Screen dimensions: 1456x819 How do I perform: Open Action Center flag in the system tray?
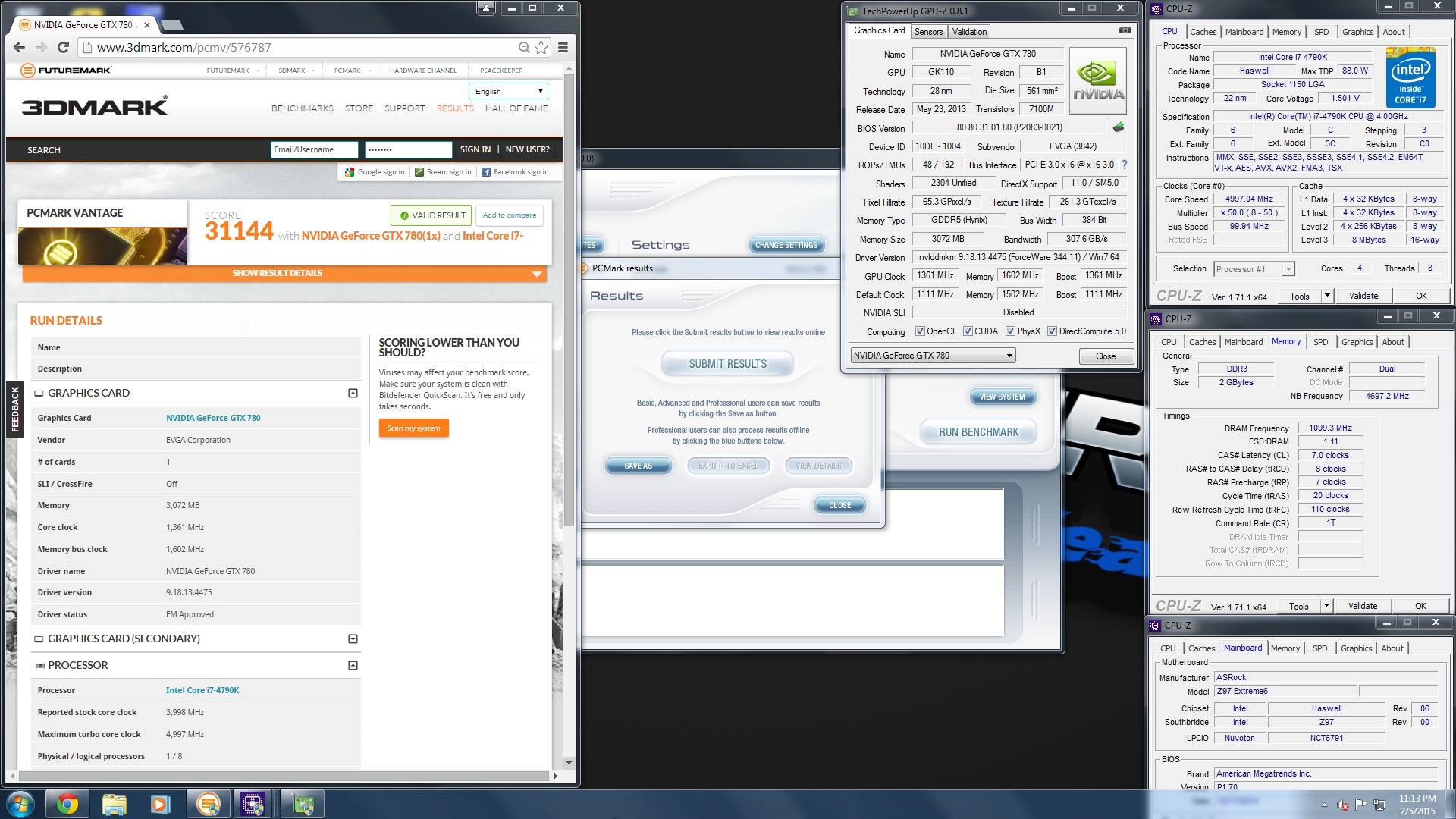point(1361,805)
